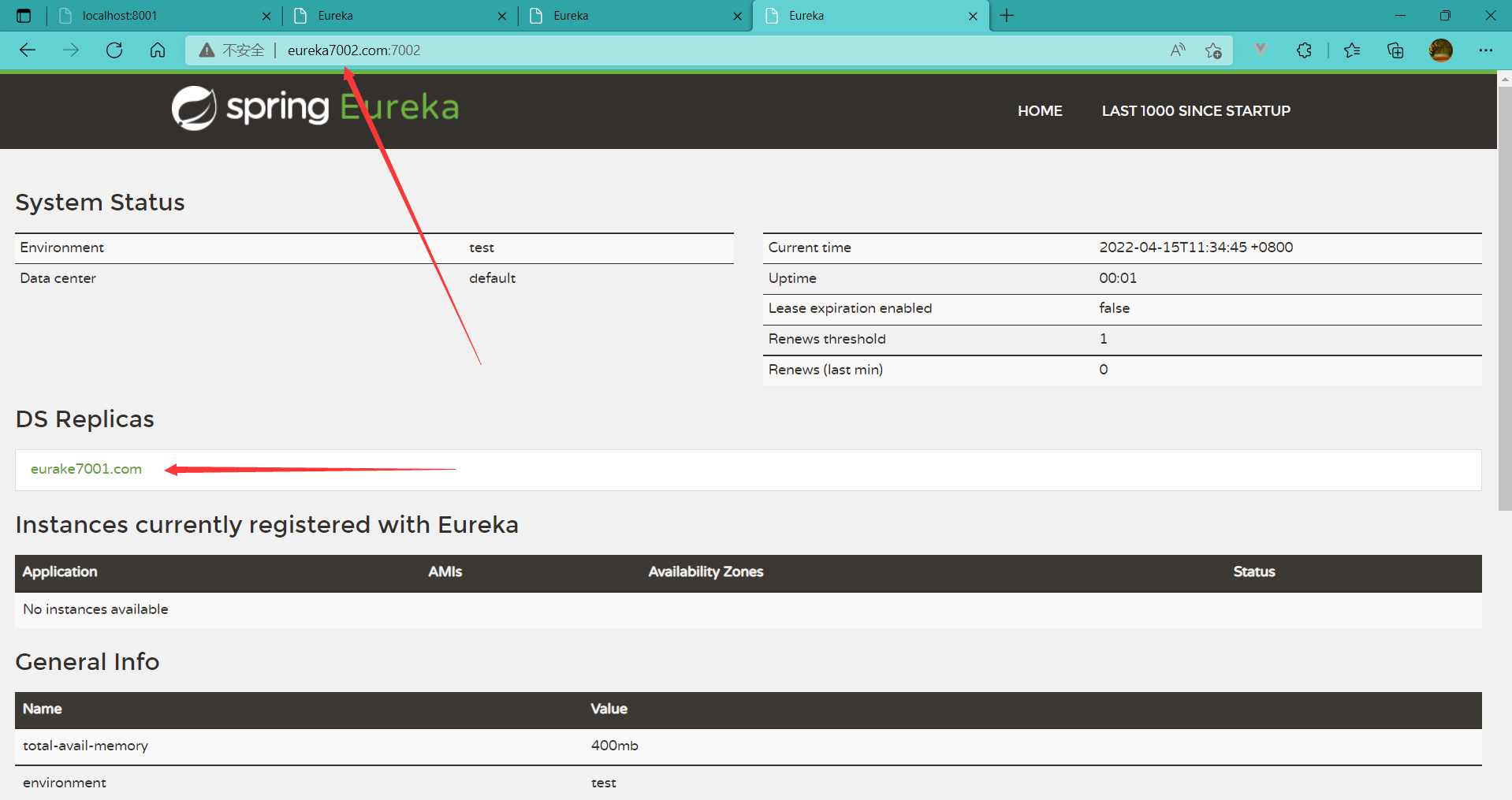Click the Application column header
Viewport: 1512px width, 800px height.
(x=60, y=572)
